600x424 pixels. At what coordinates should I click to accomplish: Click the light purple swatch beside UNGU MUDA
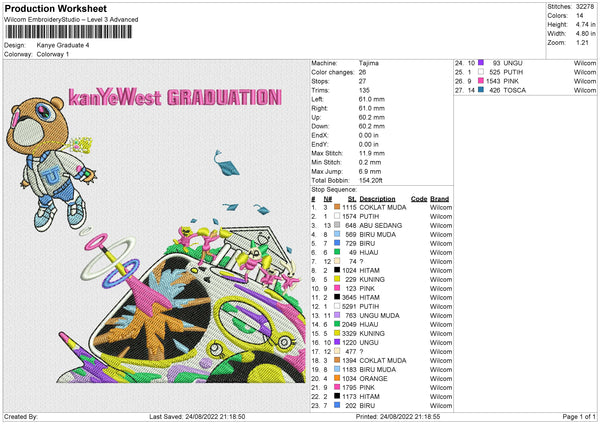tap(337, 315)
